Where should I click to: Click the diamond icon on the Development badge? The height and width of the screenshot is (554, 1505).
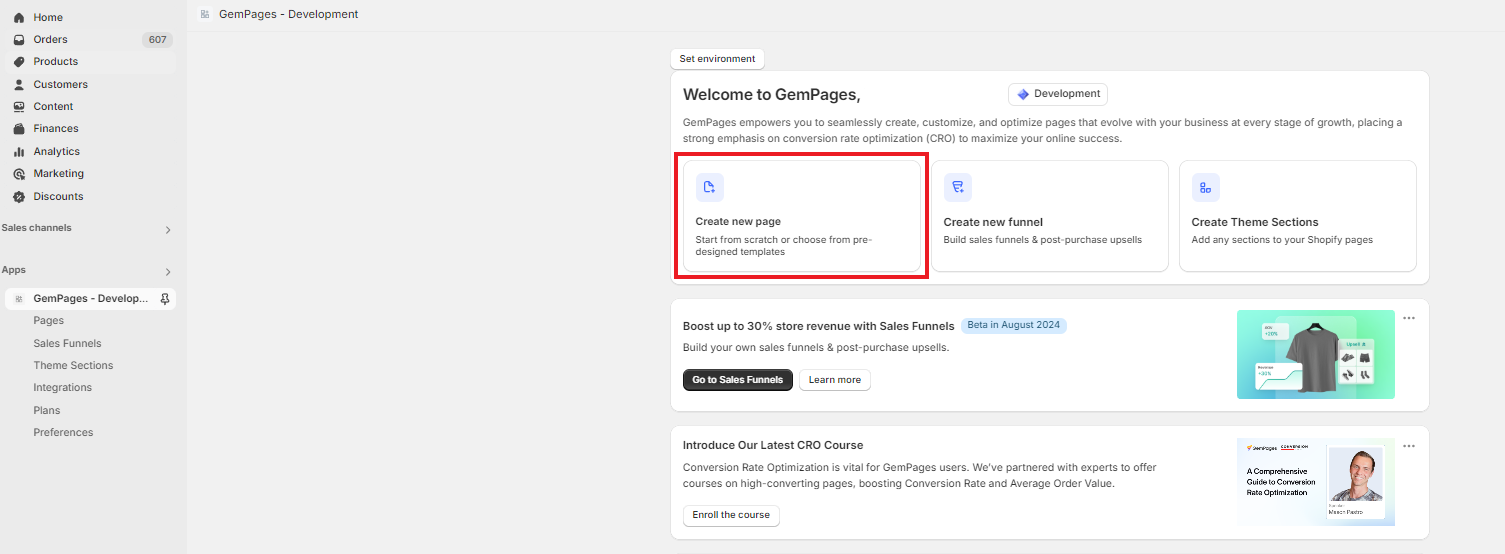[x=1023, y=94]
